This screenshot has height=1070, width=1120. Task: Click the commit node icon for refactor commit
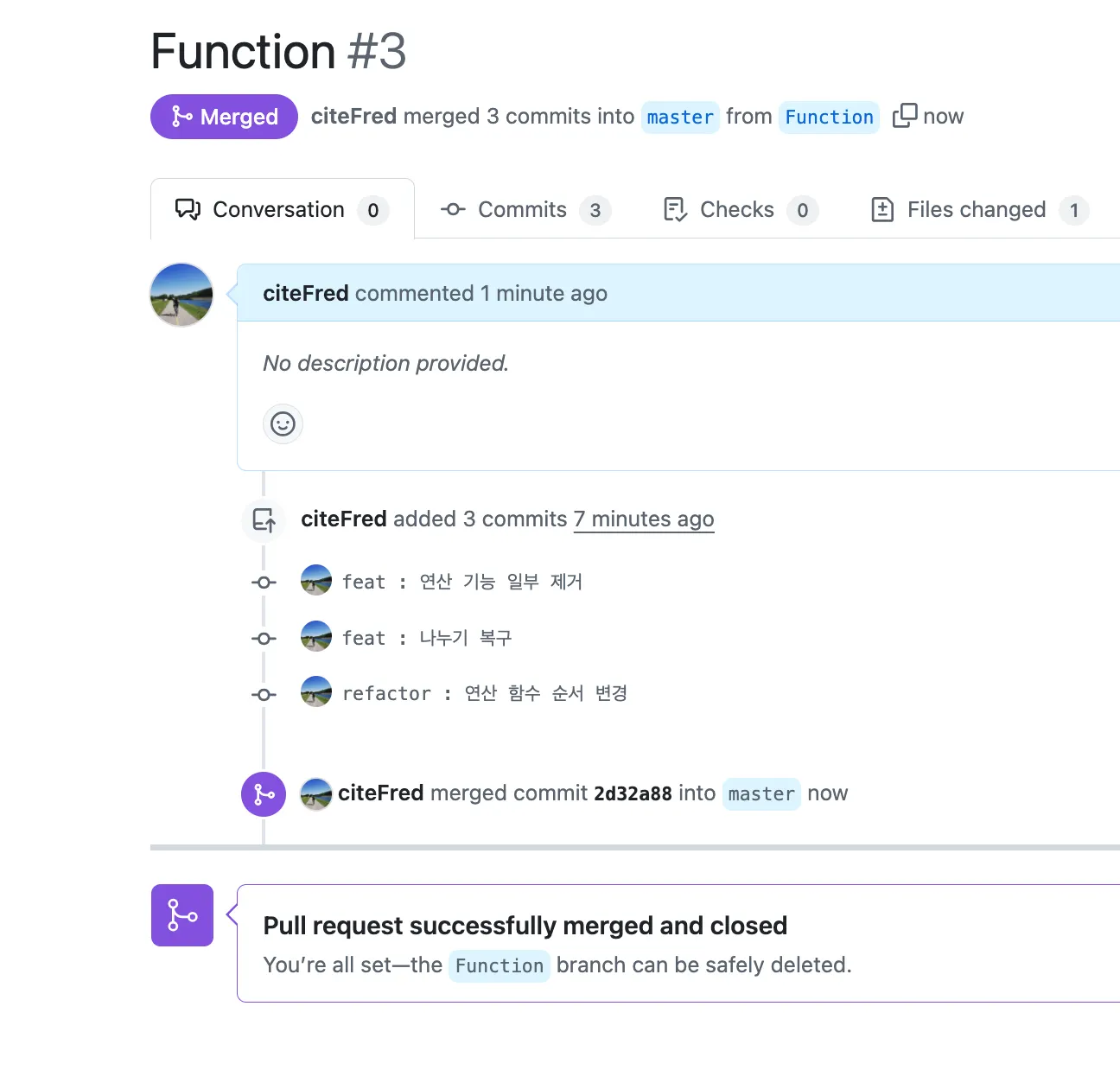click(264, 694)
